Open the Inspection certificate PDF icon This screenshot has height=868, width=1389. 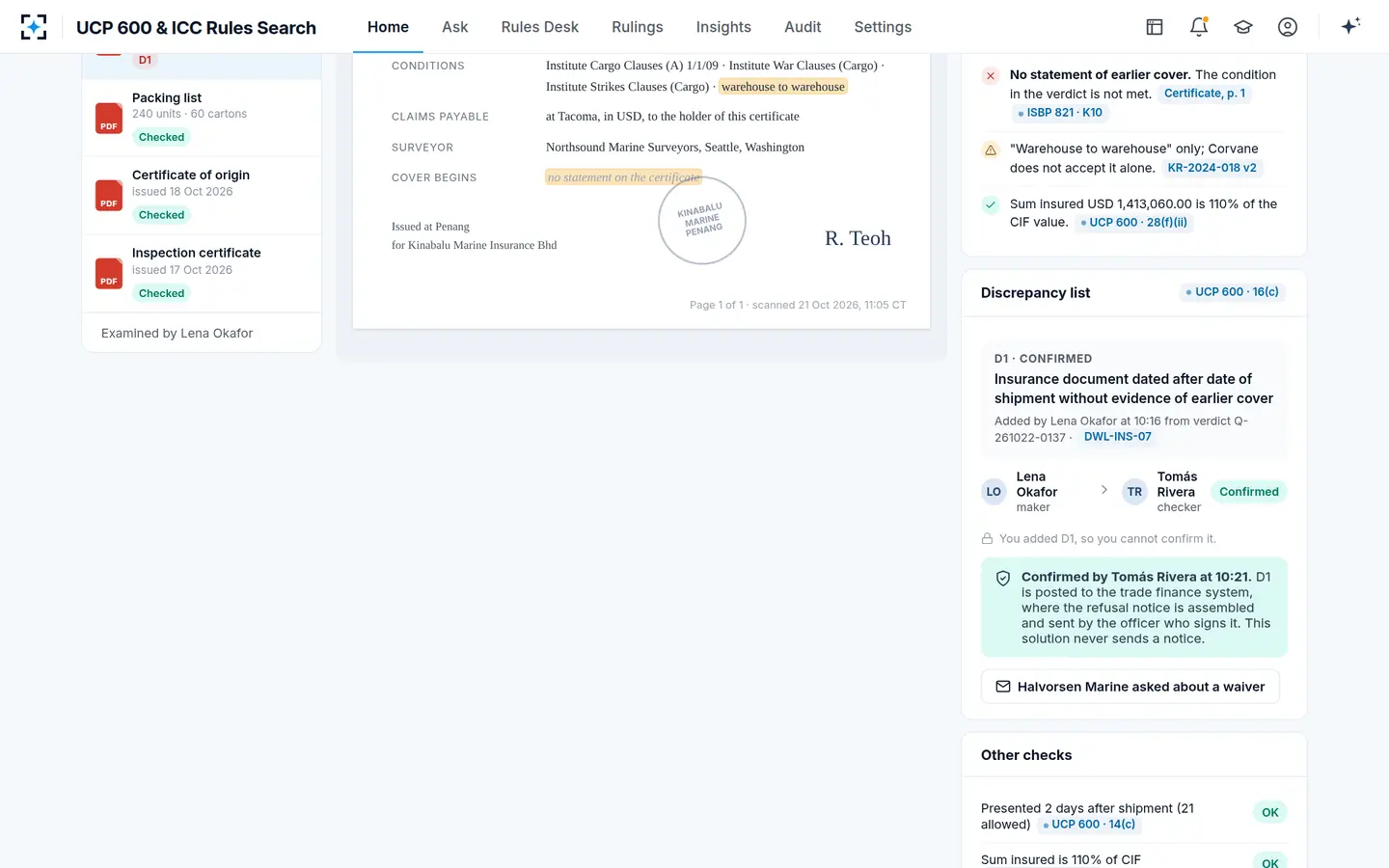click(x=109, y=273)
